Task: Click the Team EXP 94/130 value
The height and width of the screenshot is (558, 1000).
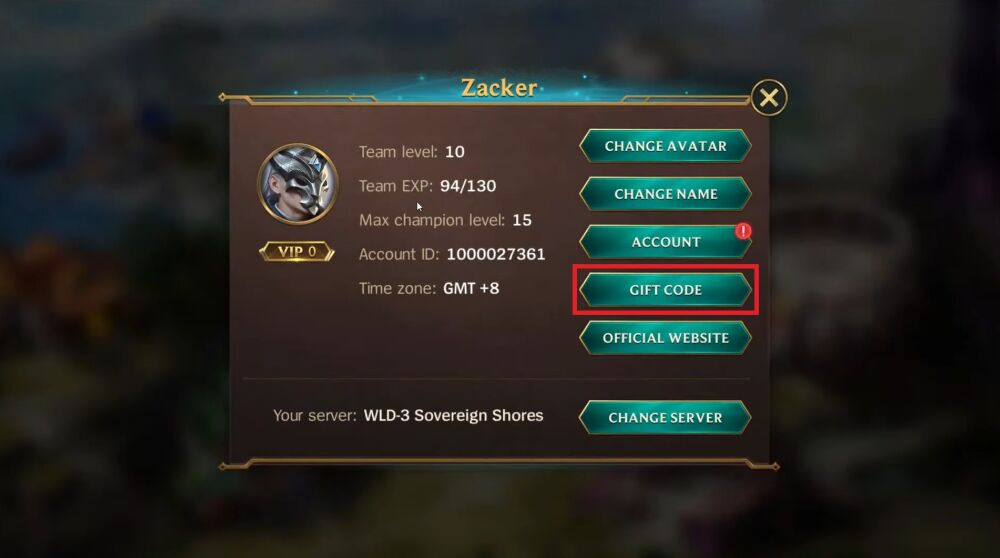Action: [x=468, y=186]
